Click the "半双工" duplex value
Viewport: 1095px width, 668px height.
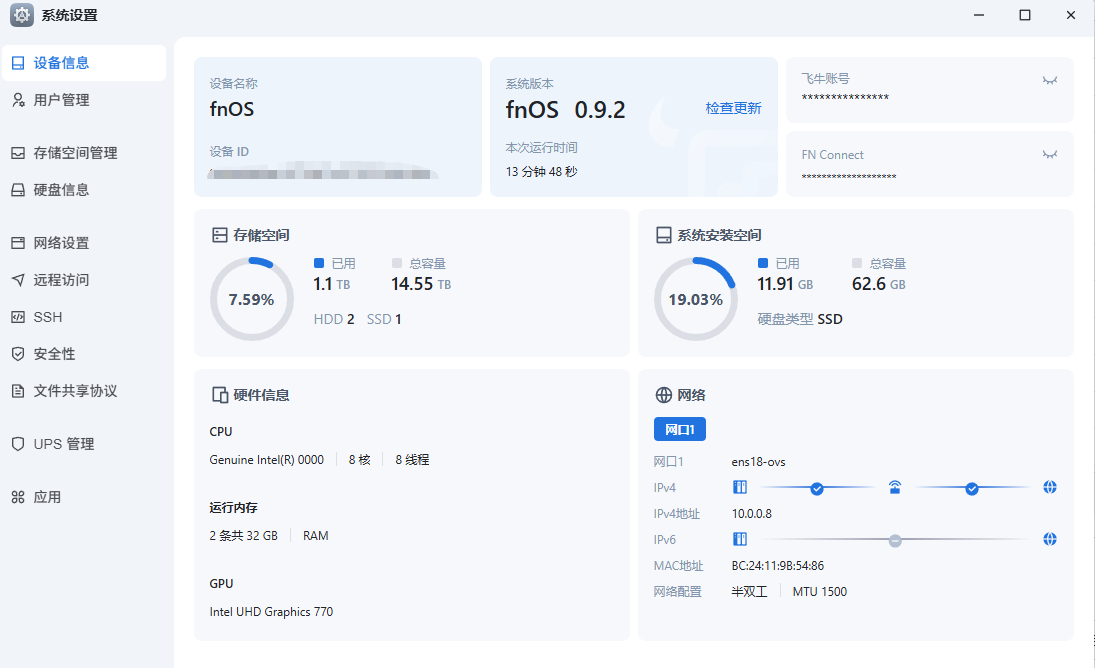(x=749, y=592)
